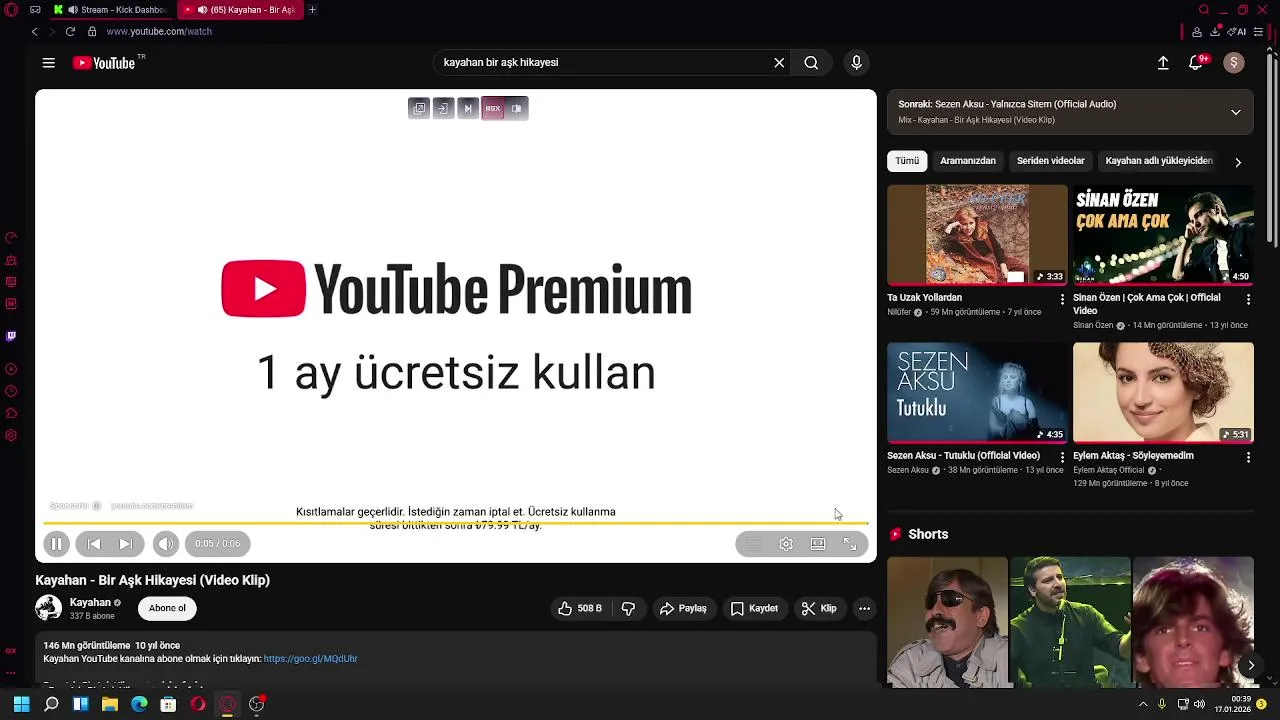Open the Kayahan channel name link

[90, 603]
